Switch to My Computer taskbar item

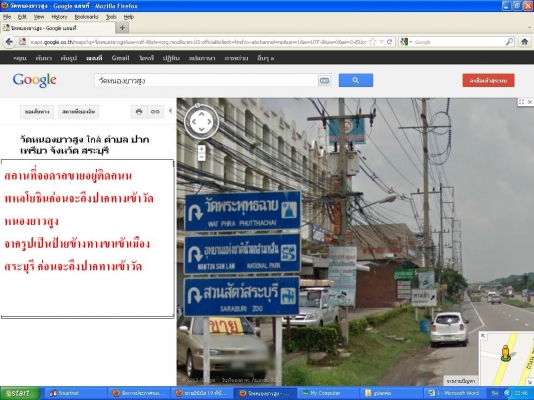(x=328, y=393)
